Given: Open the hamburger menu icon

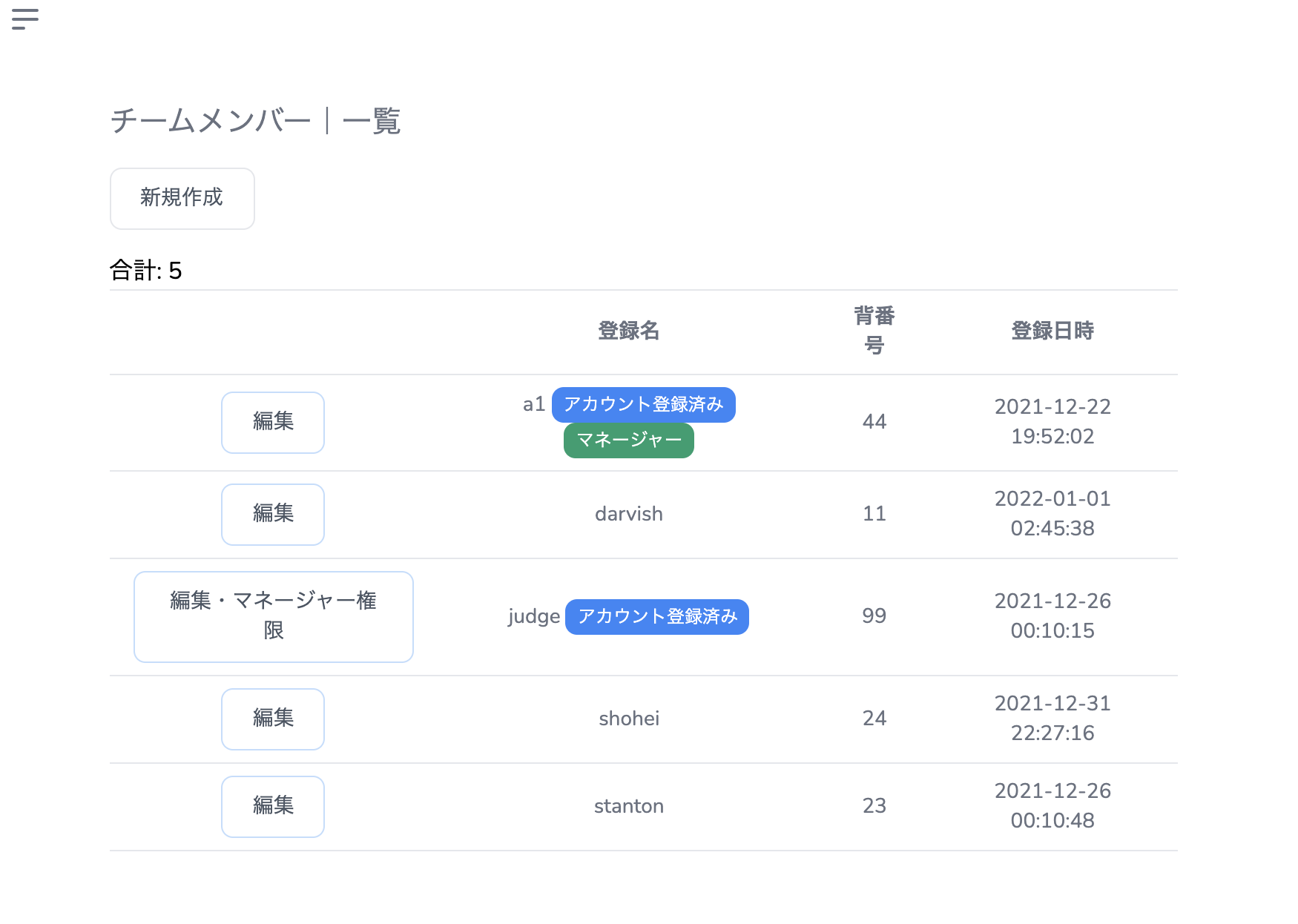Looking at the screenshot, I should (25, 19).
